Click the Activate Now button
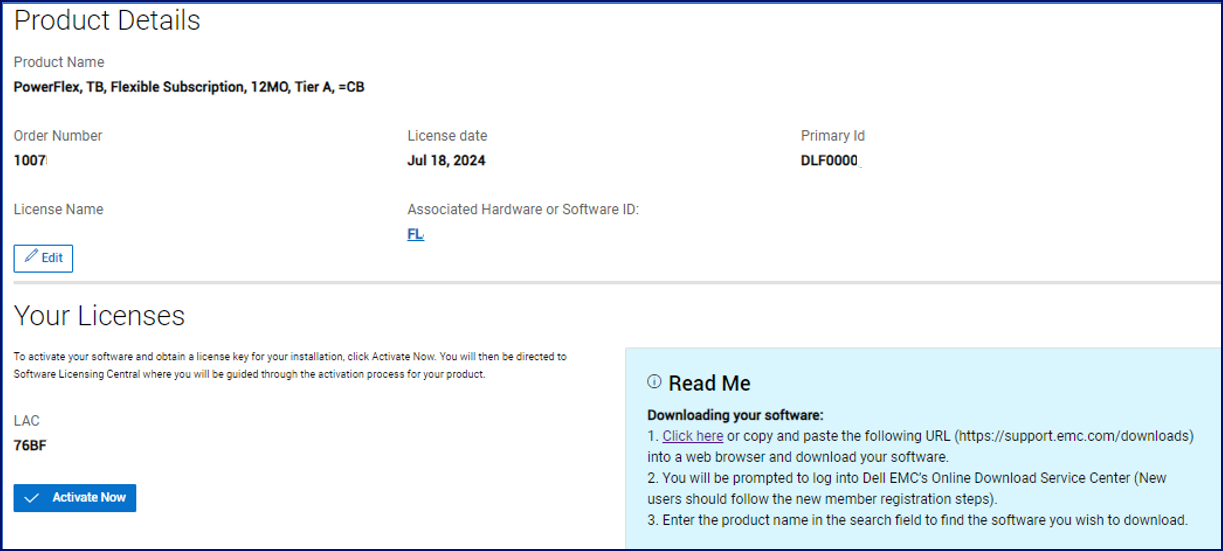The image size is (1223, 551). tap(75, 498)
